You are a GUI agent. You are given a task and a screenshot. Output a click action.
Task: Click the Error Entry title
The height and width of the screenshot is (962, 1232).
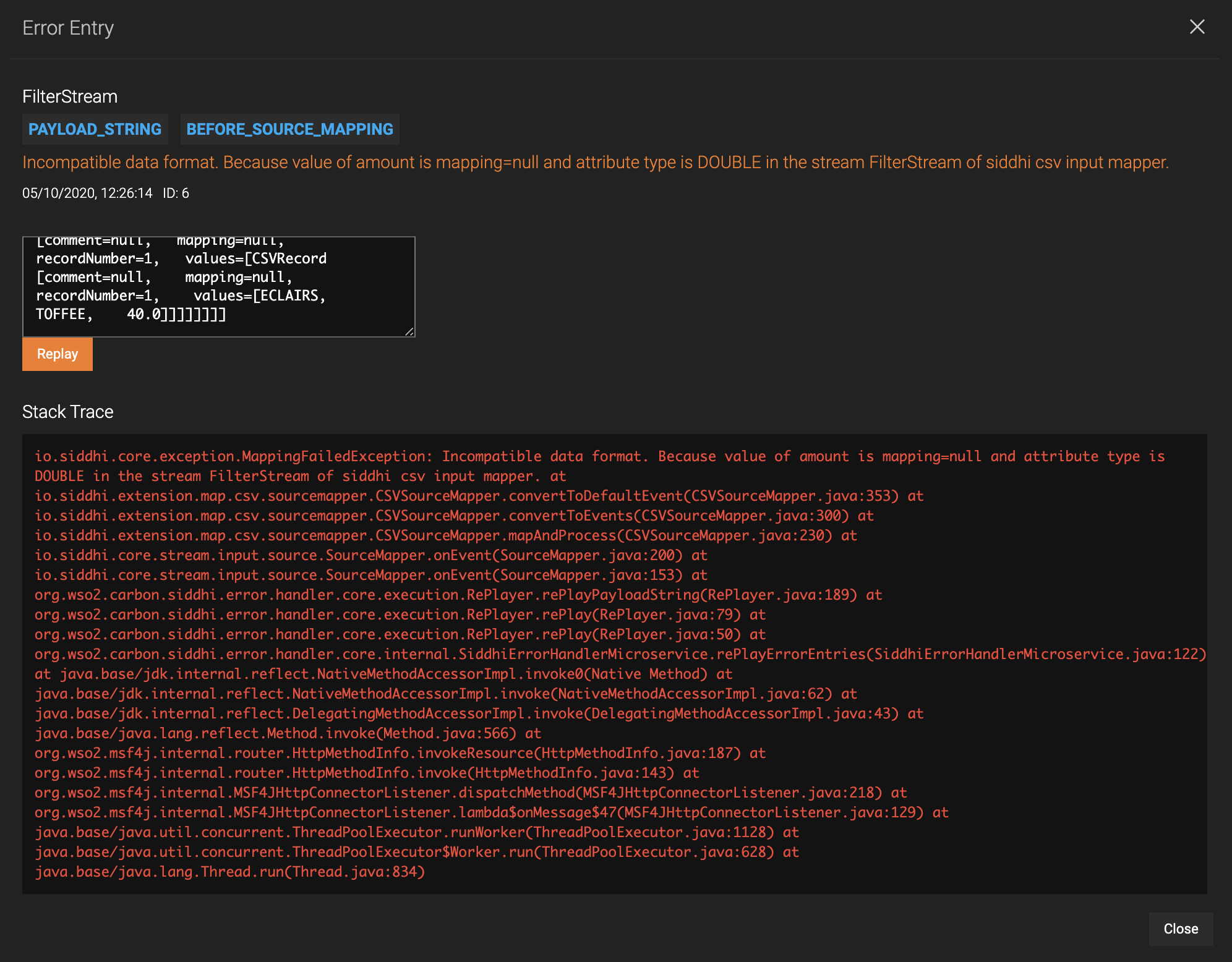(x=68, y=28)
